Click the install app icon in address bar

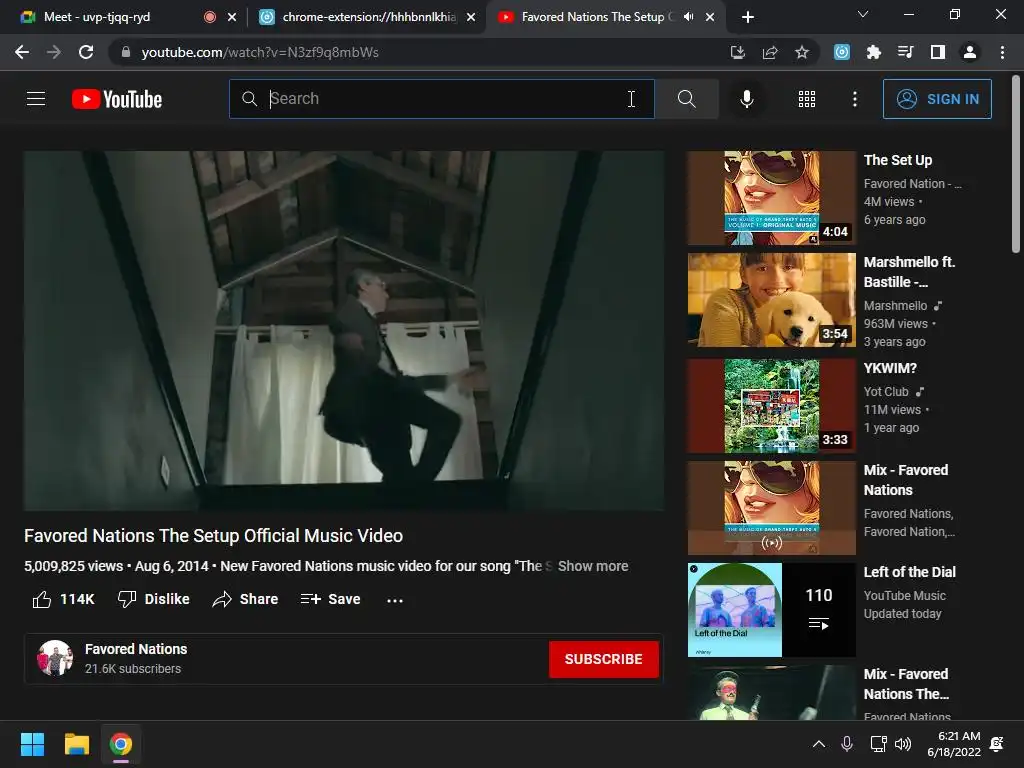737,52
